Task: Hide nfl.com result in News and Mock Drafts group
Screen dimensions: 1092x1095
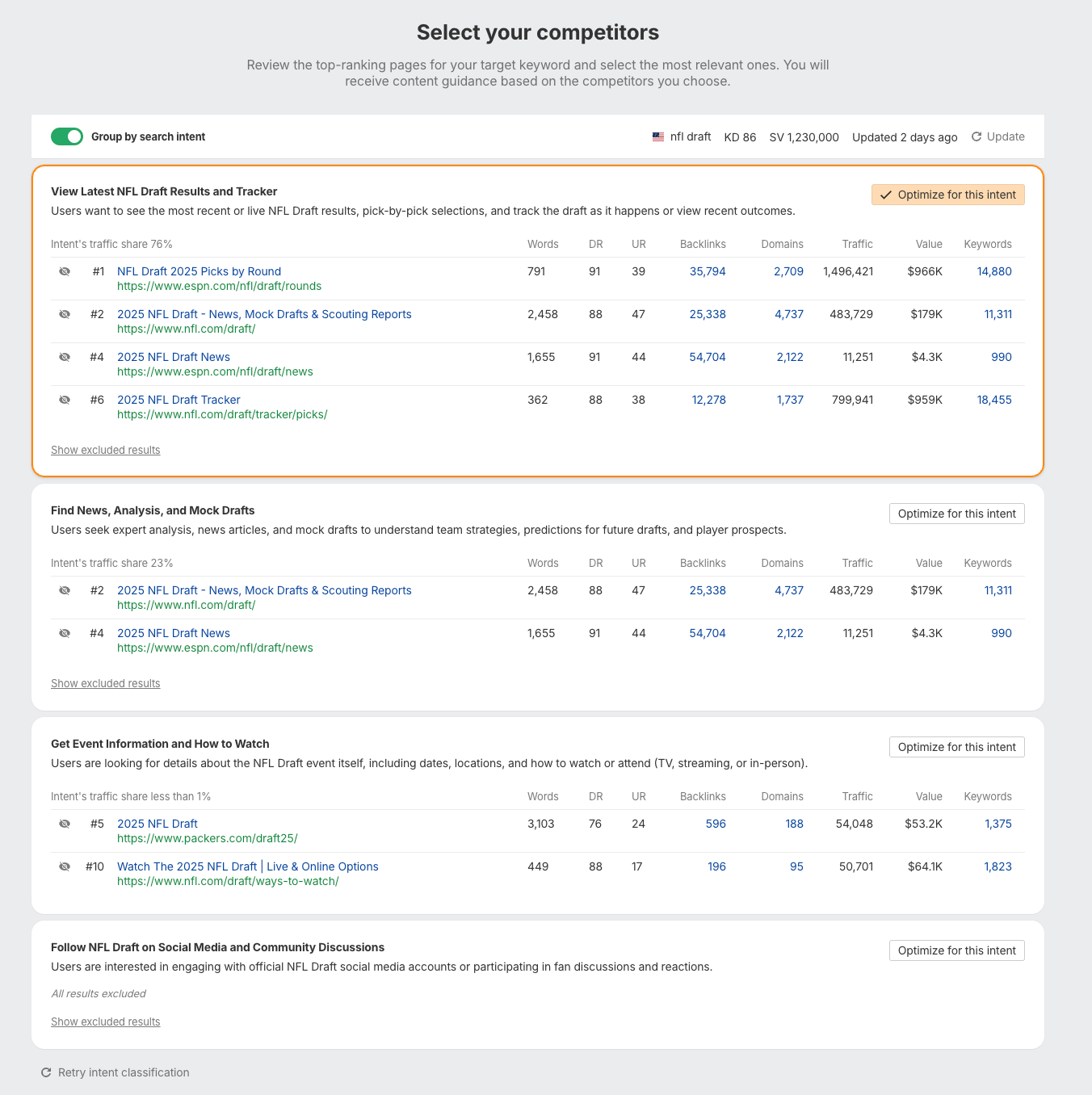Action: [x=65, y=590]
